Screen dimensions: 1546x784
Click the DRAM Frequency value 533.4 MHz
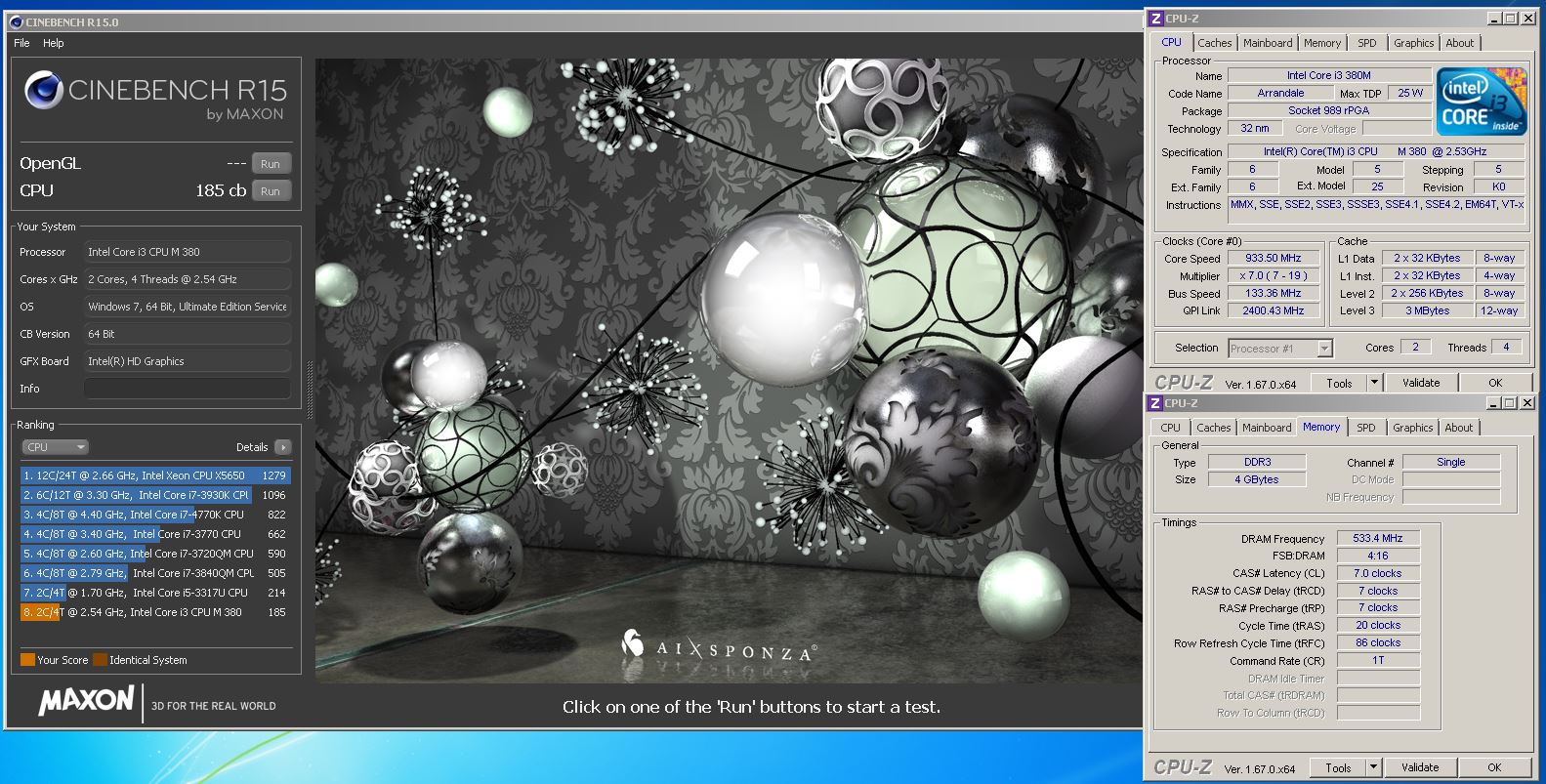click(1378, 538)
